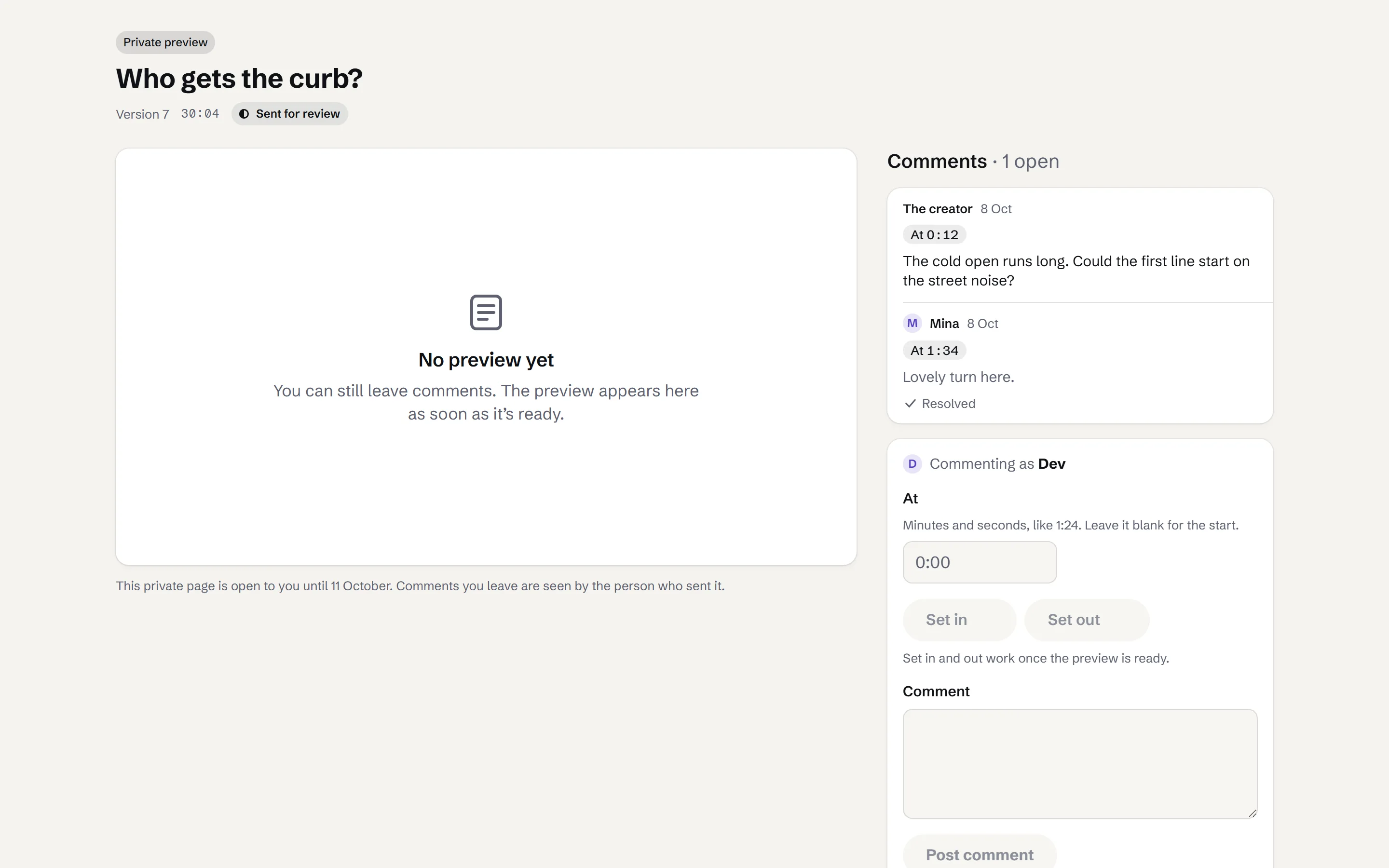Click the 8 Oct date next to The creator
The height and width of the screenshot is (868, 1389).
click(x=996, y=209)
